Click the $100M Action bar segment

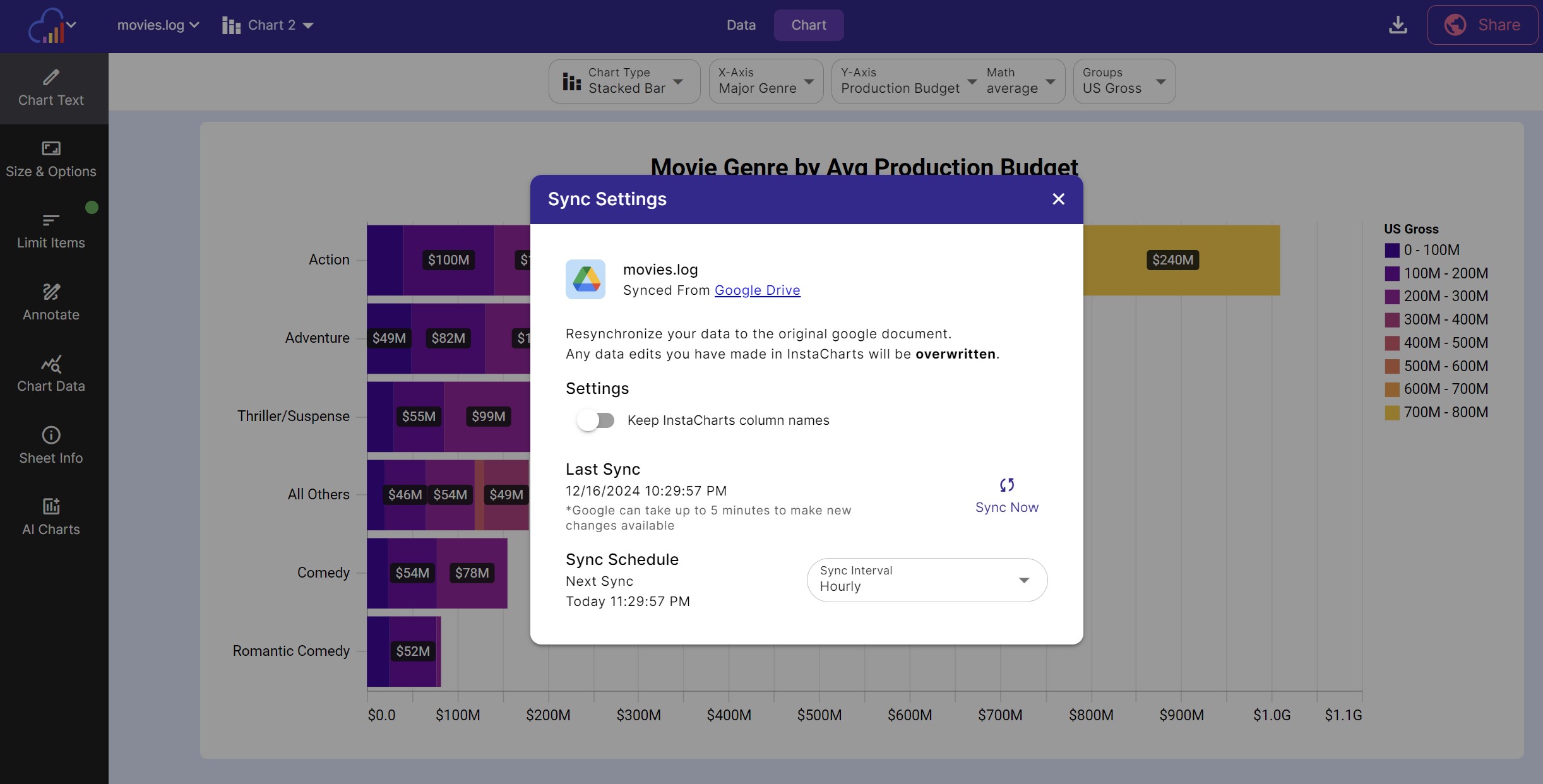click(x=448, y=260)
